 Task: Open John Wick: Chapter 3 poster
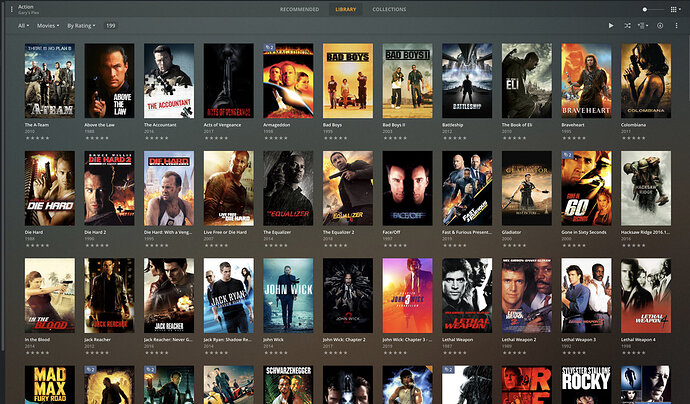407,295
